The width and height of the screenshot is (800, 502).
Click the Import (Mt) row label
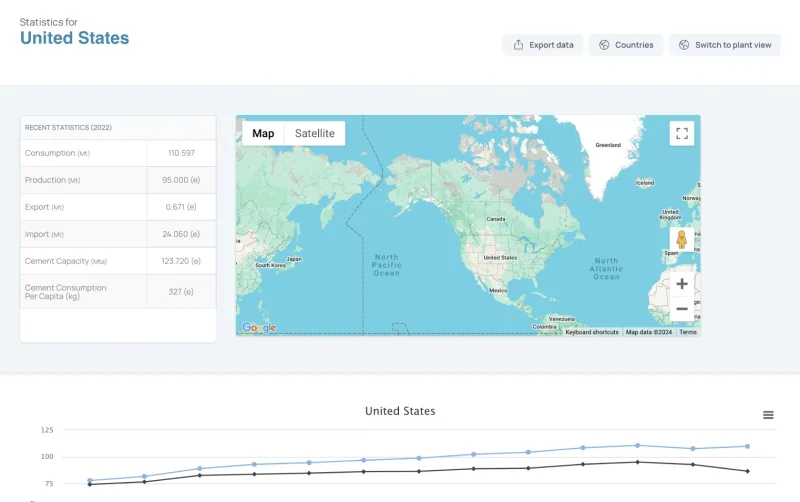pyautogui.click(x=44, y=234)
